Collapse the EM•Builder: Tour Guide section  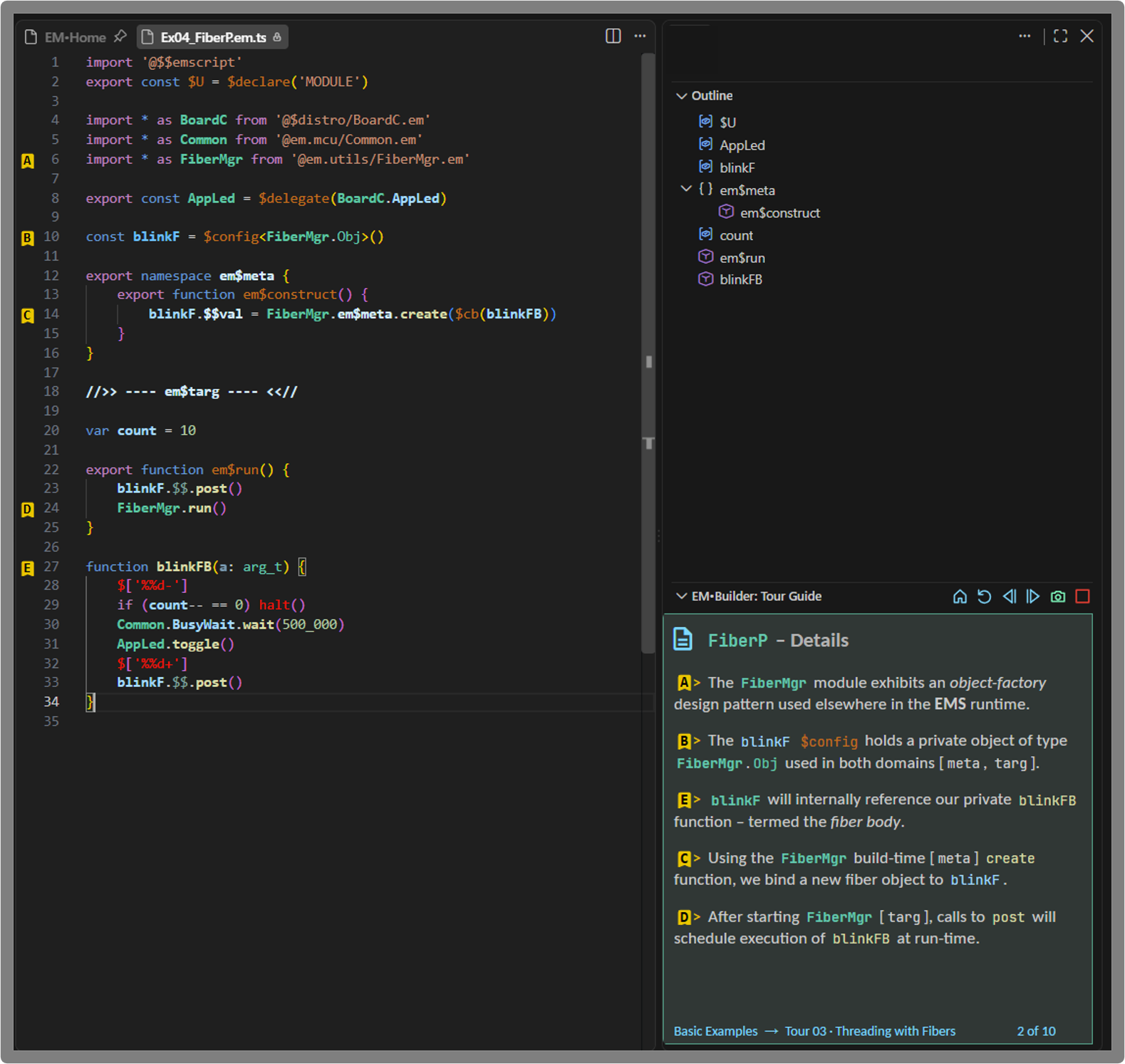point(682,596)
